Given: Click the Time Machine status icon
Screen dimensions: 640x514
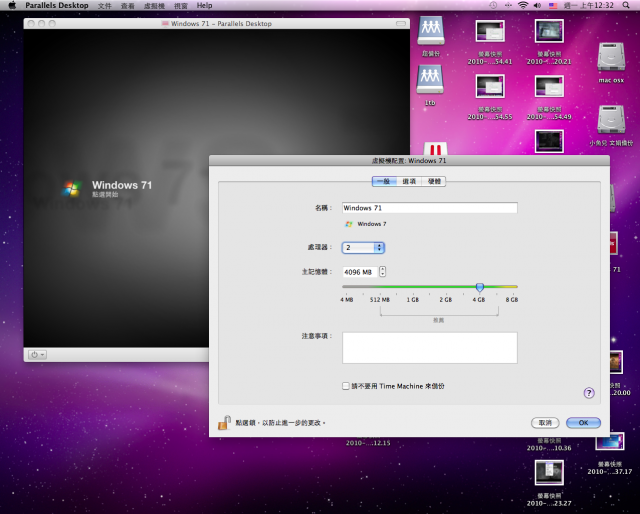Looking at the screenshot, I should 493,5.
